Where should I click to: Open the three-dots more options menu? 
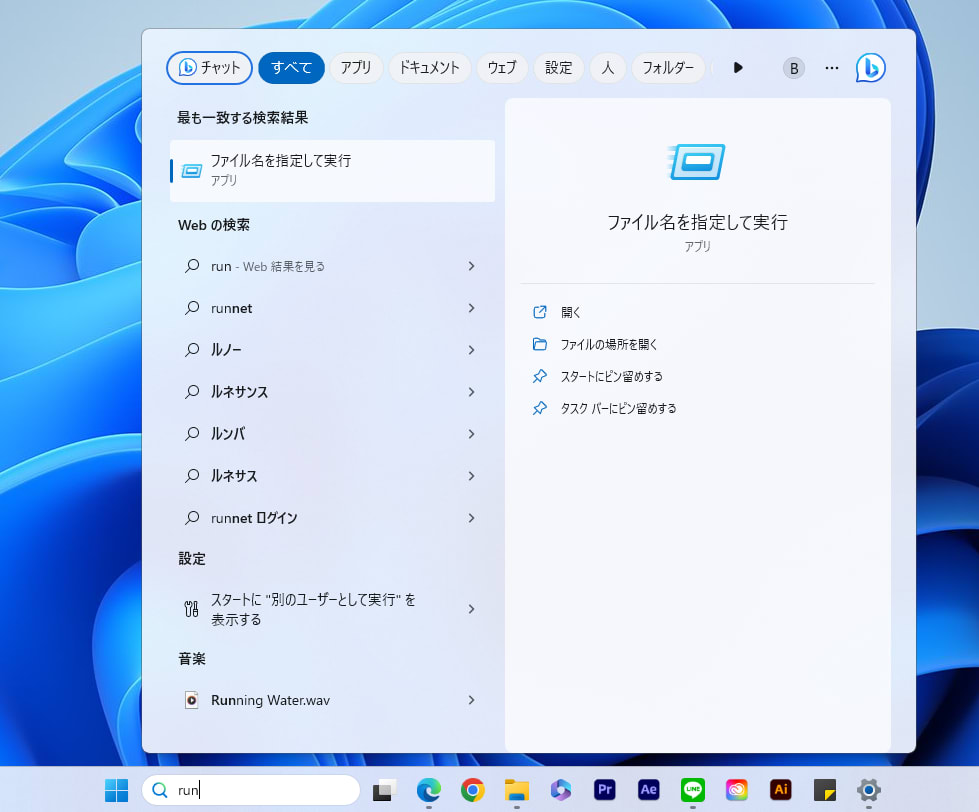pyautogui.click(x=832, y=68)
